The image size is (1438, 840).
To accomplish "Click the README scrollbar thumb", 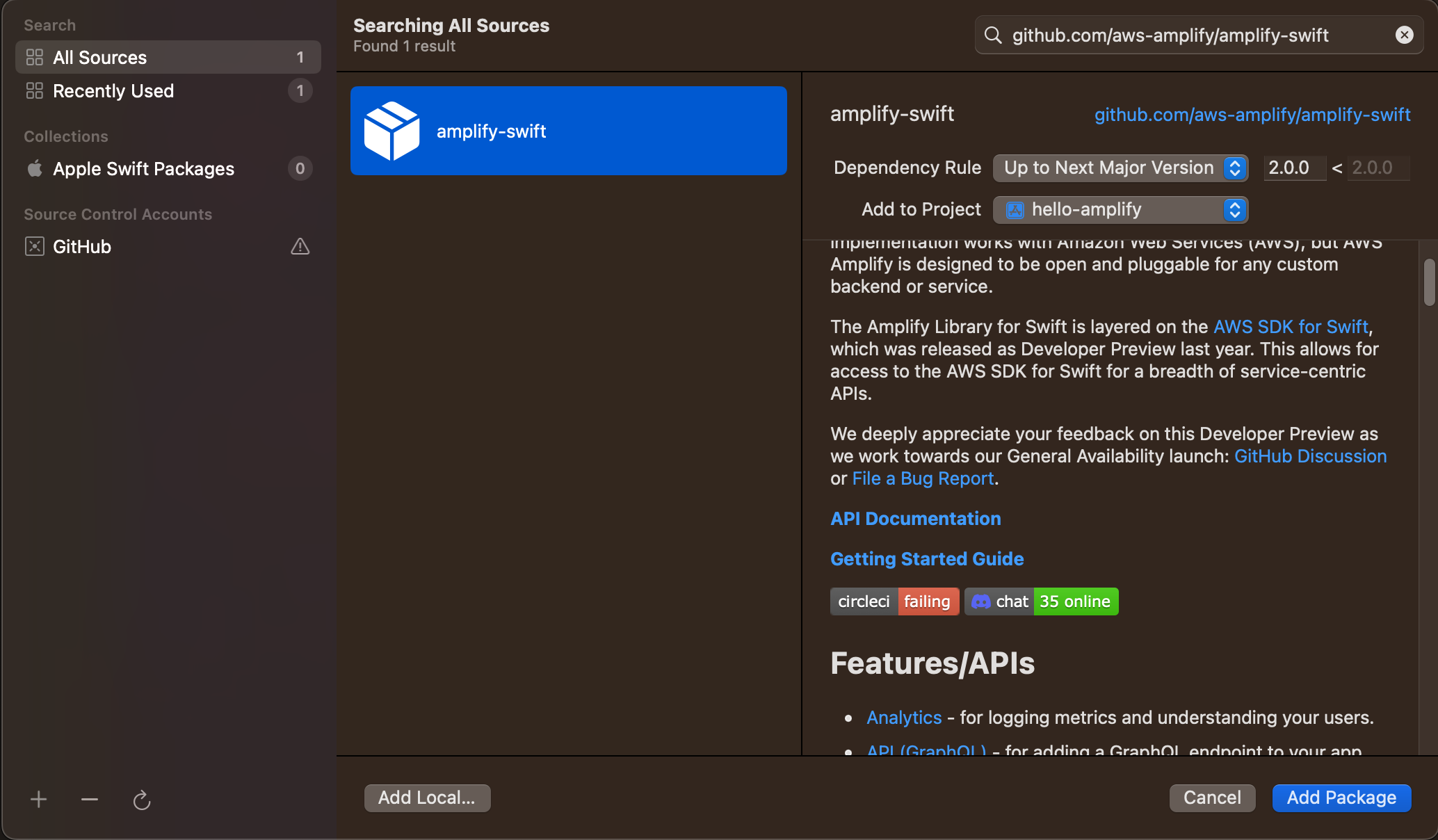I will [1429, 282].
